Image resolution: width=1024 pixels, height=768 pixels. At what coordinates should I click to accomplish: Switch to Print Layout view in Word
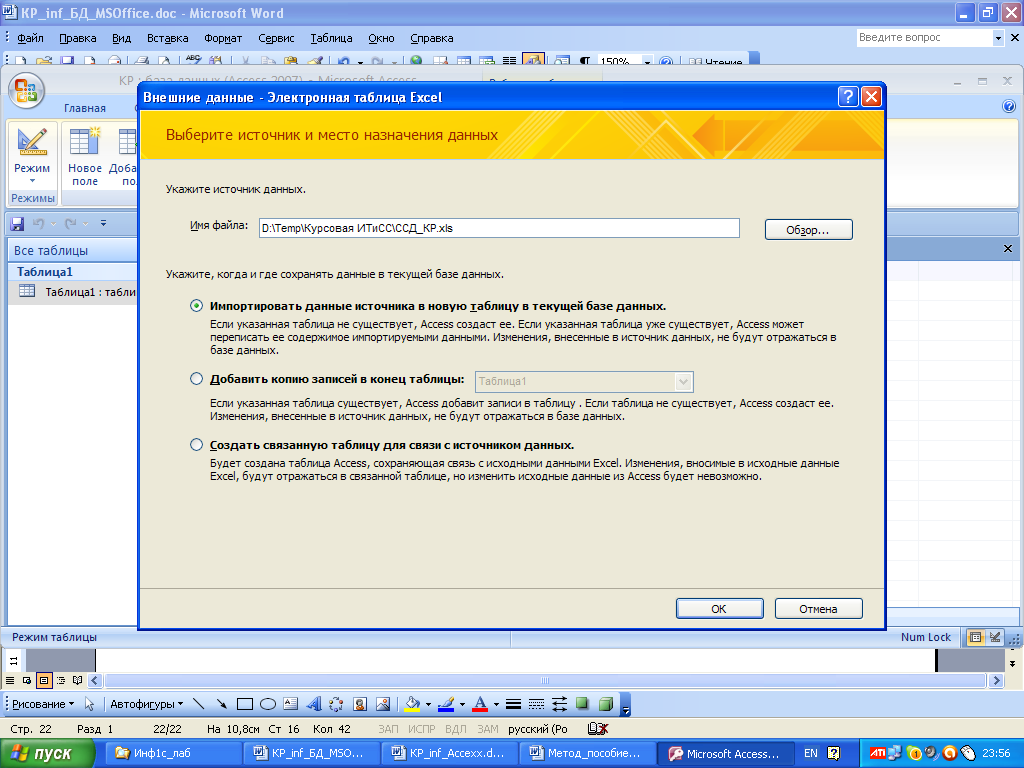click(44, 680)
